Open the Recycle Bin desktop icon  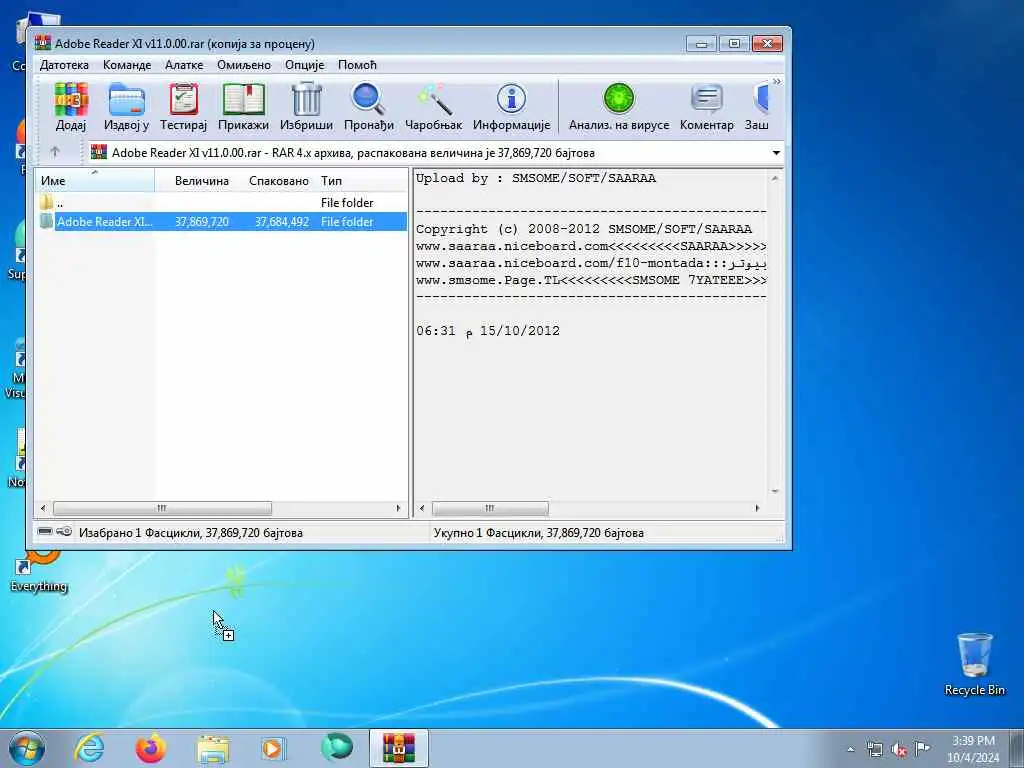974,664
